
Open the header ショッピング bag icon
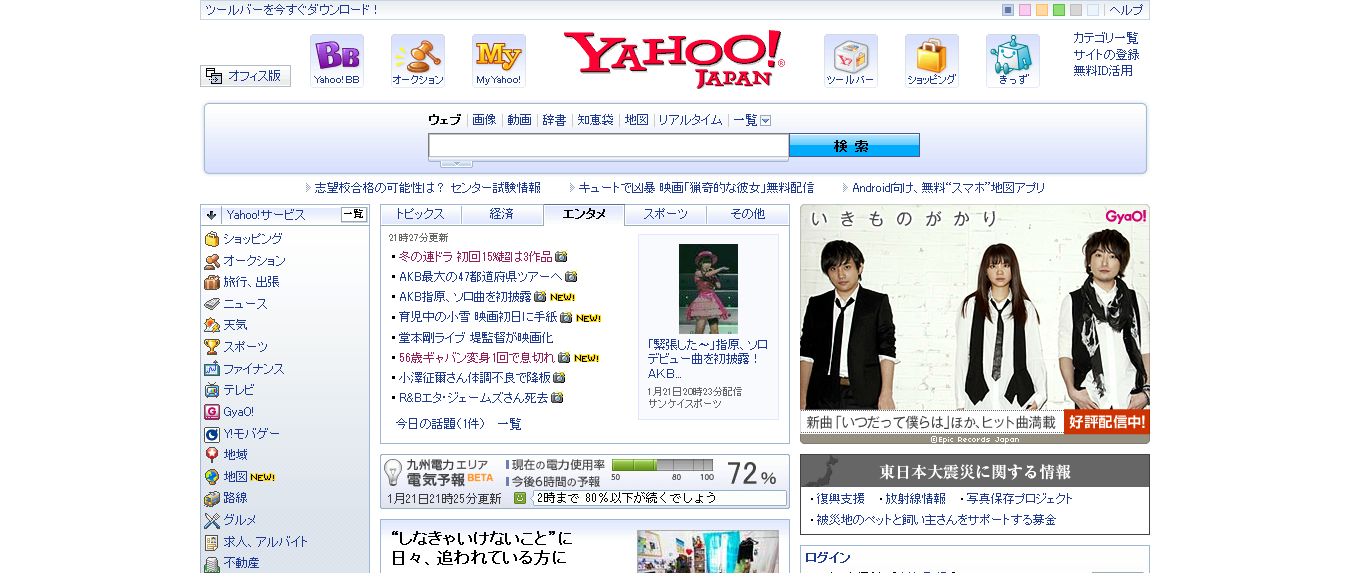point(932,61)
